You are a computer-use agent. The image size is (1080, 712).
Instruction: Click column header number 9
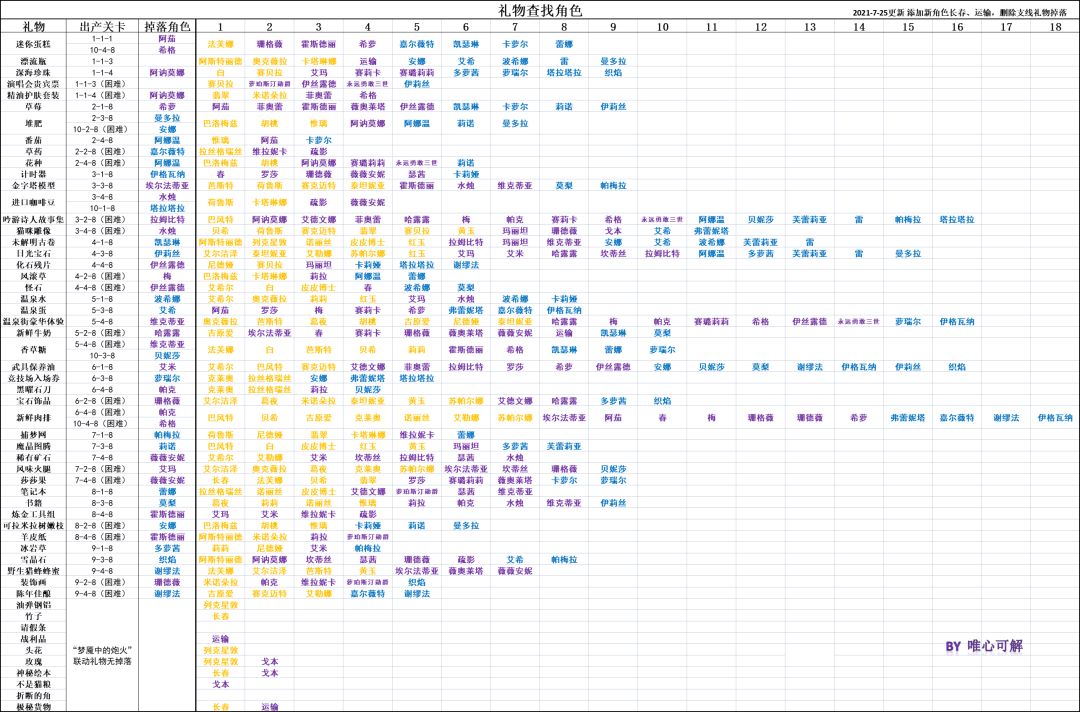(613, 27)
